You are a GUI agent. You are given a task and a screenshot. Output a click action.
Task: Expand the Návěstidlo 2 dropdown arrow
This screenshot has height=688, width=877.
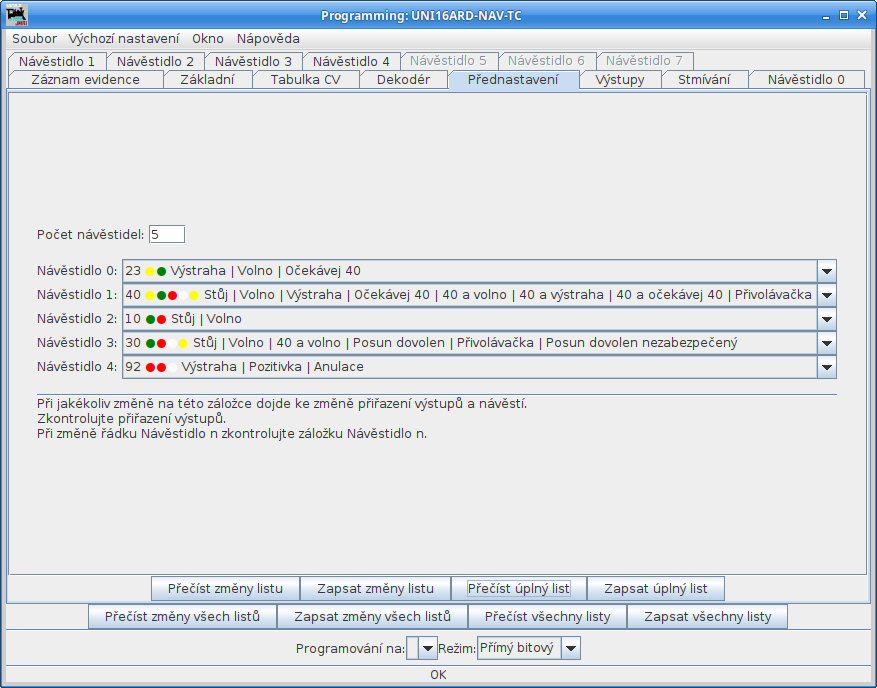click(826, 319)
